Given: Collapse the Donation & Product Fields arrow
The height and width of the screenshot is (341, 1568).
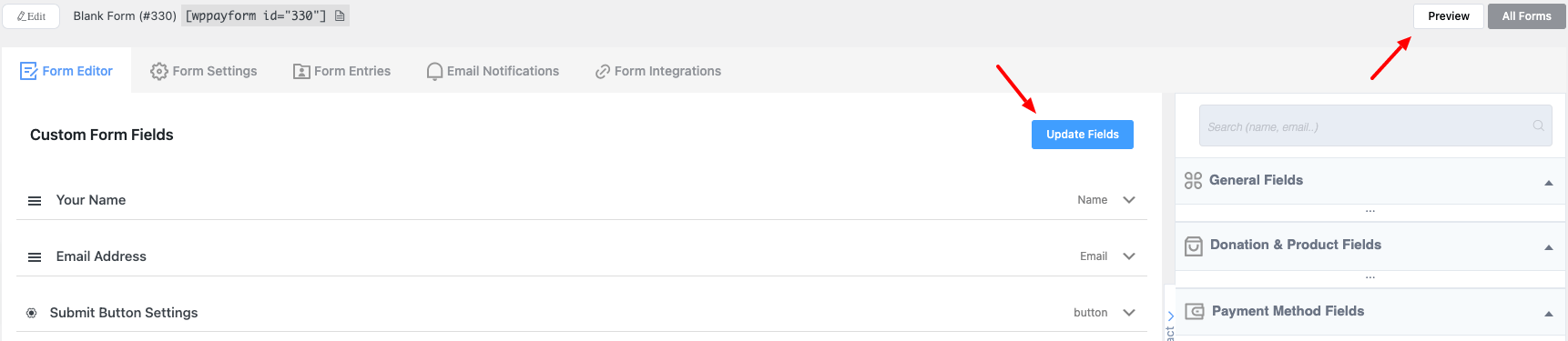Looking at the screenshot, I should (x=1549, y=247).
